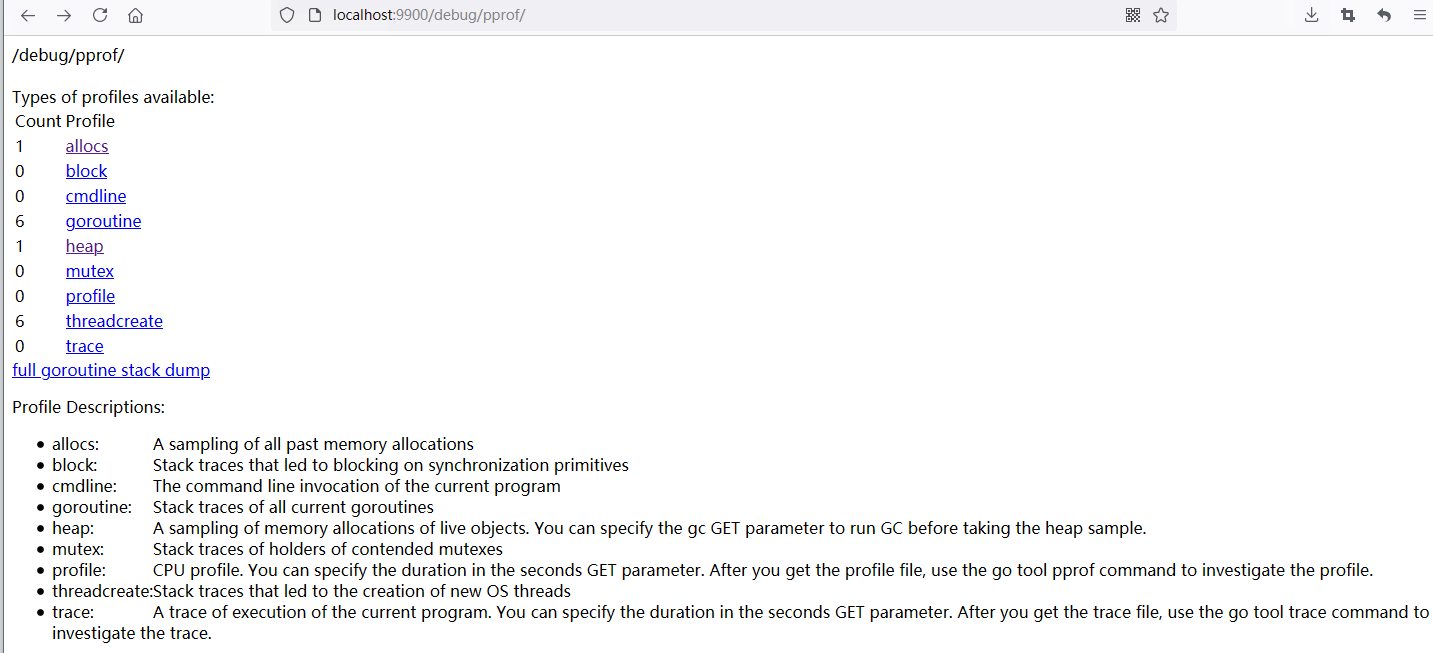This screenshot has height=653, width=1433.
Task: Open the heap profile link
Action: 85,246
